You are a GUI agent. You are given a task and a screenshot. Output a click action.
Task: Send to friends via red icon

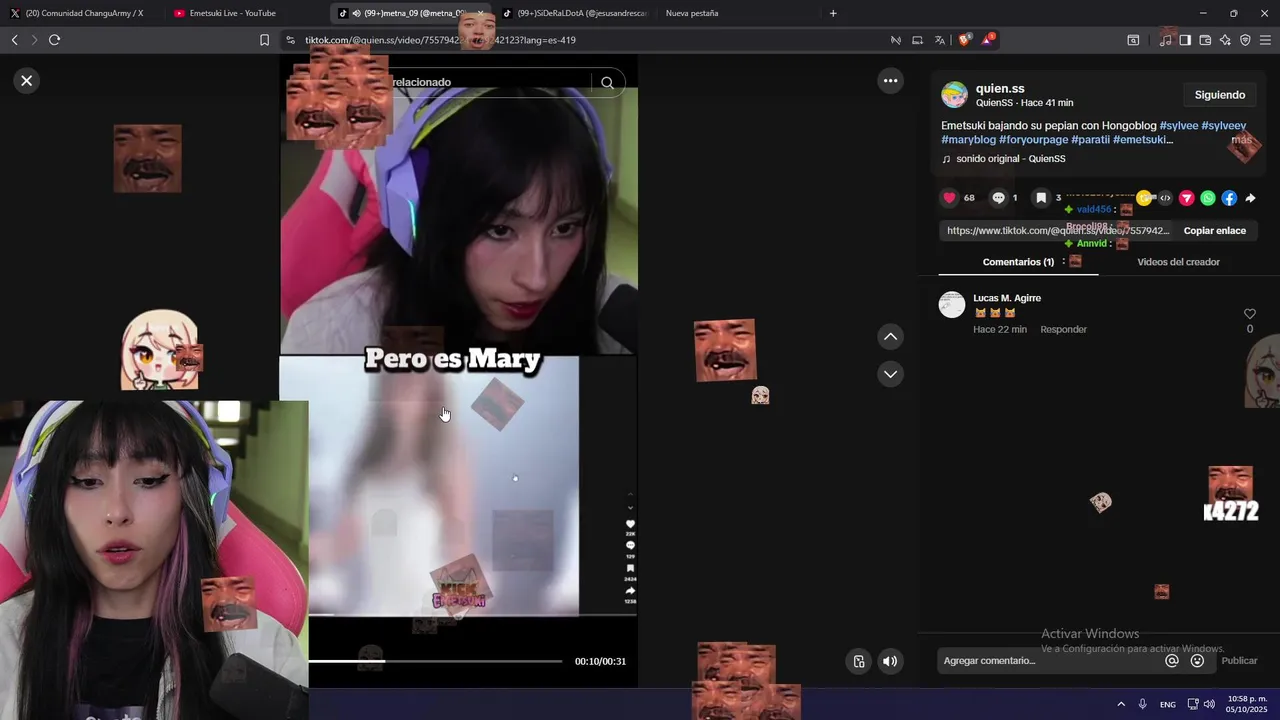[1186, 198]
